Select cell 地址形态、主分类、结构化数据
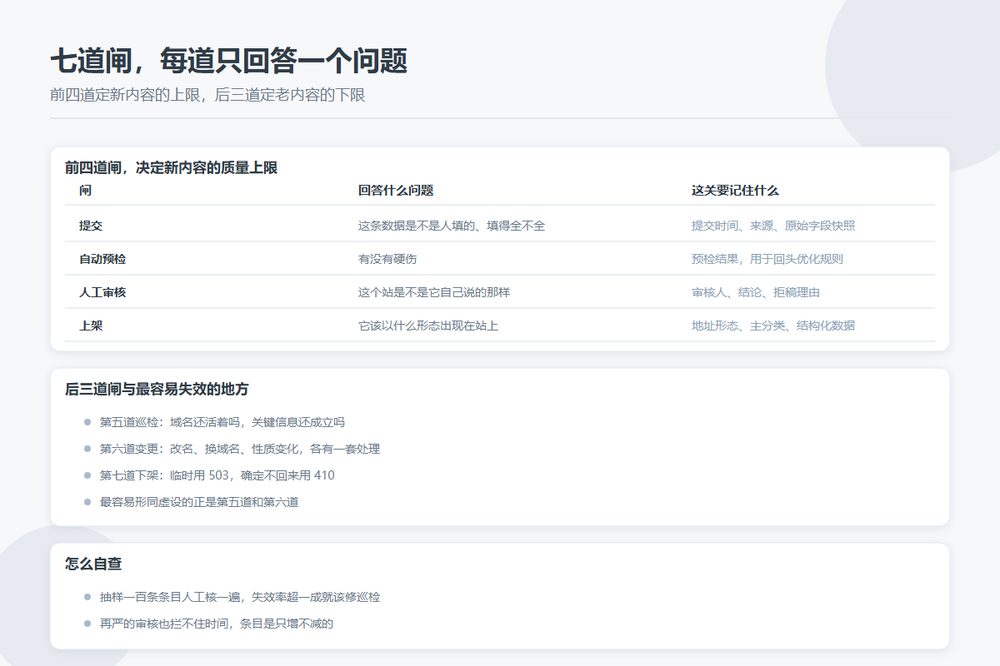1000x666 pixels. coord(773,325)
